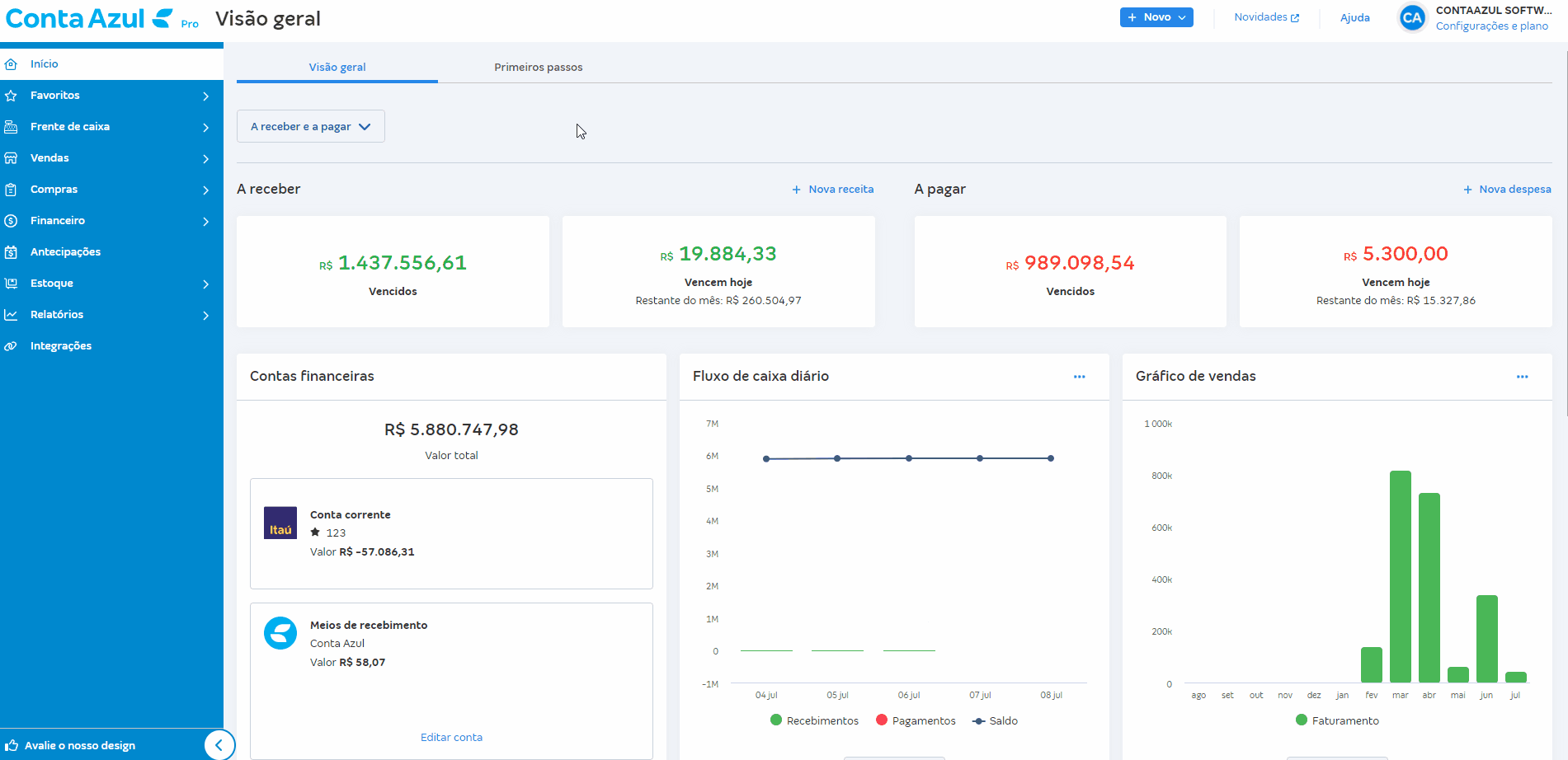
Task: Click the Meios de recebimento title
Action: pos(369,626)
